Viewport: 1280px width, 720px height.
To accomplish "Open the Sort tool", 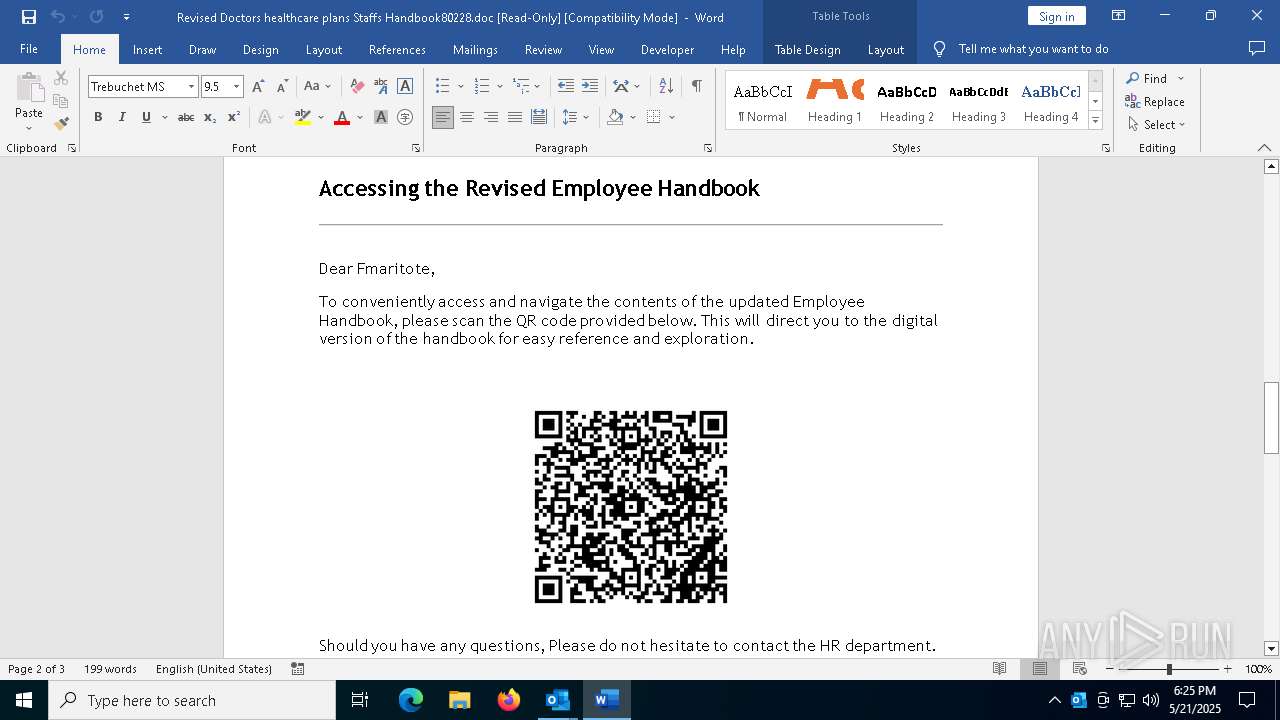I will pos(666,87).
